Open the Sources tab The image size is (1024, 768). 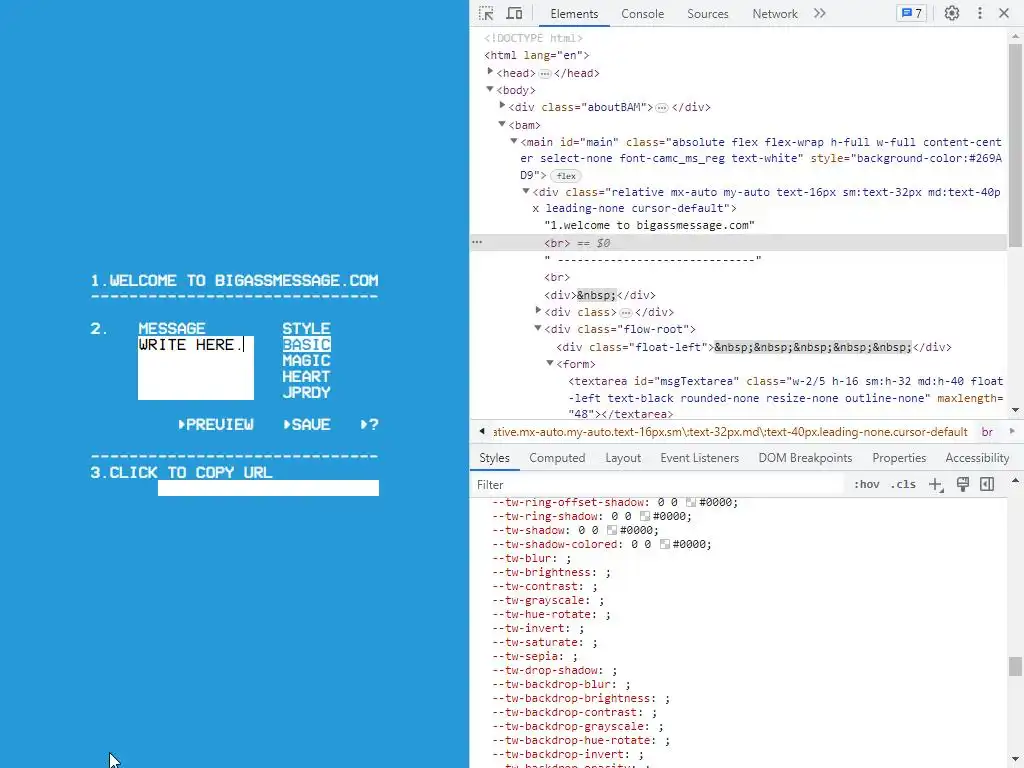pos(707,14)
